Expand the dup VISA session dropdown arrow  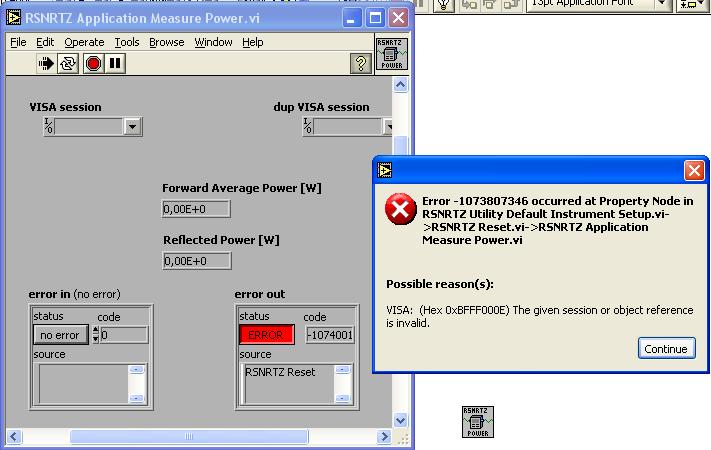(x=388, y=127)
